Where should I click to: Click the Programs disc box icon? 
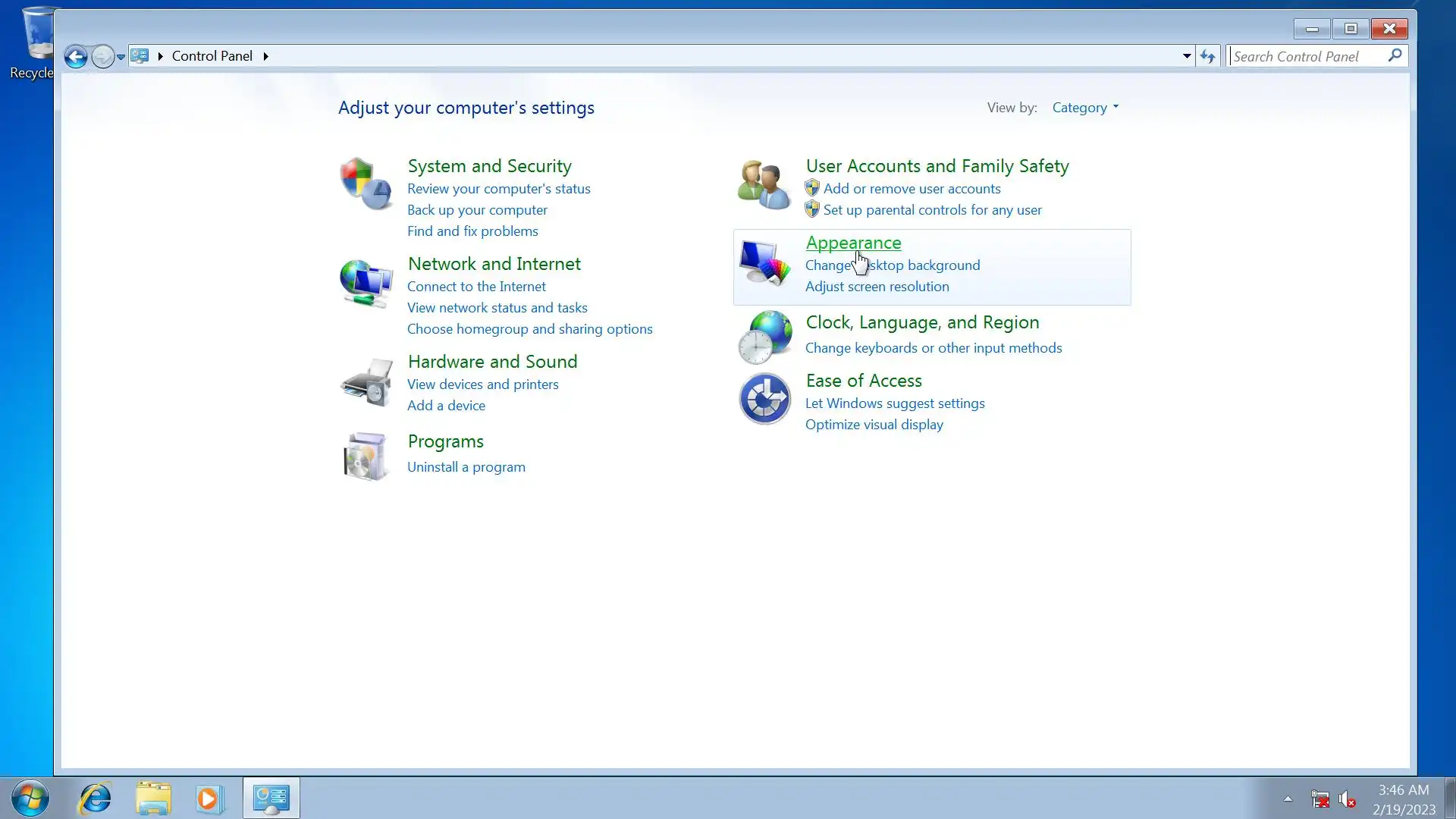[366, 456]
